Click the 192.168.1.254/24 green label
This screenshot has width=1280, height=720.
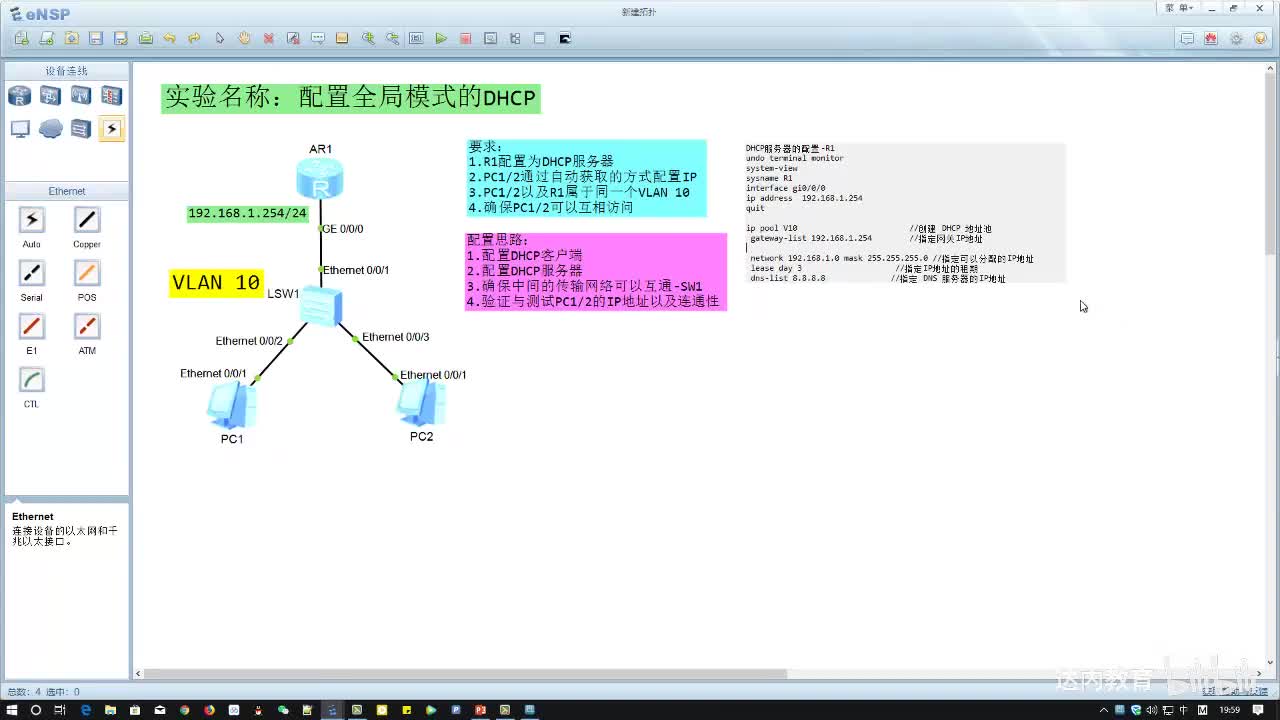pos(248,214)
